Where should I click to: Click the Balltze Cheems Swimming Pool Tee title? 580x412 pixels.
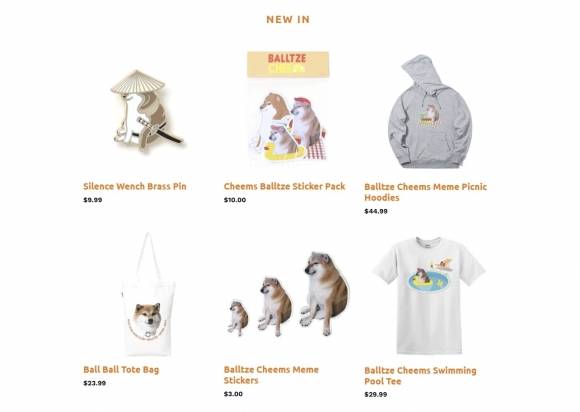point(420,375)
